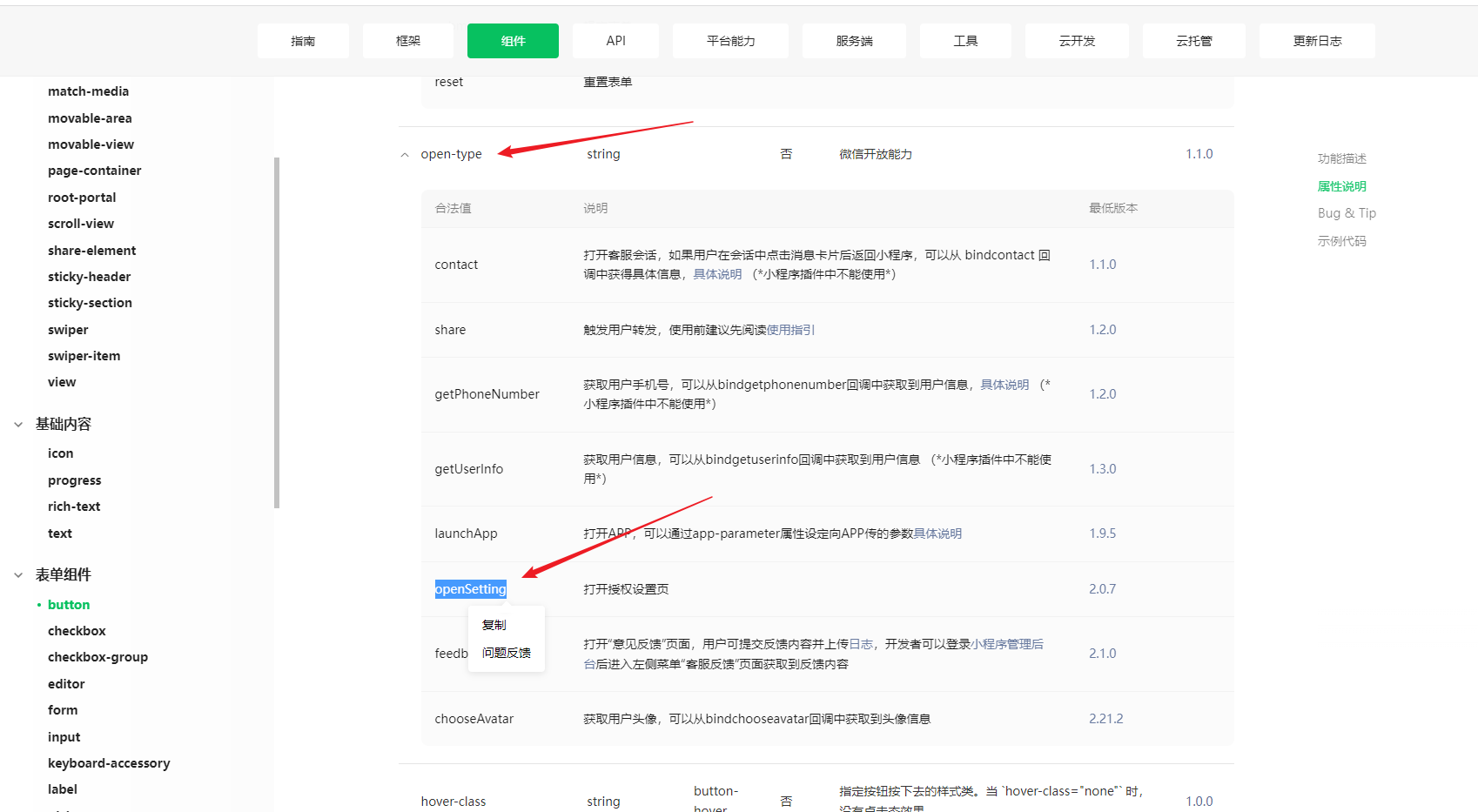Click 小程序管理后台 link in feedback row
Image resolution: width=1478 pixels, height=812 pixels.
coord(1007,644)
